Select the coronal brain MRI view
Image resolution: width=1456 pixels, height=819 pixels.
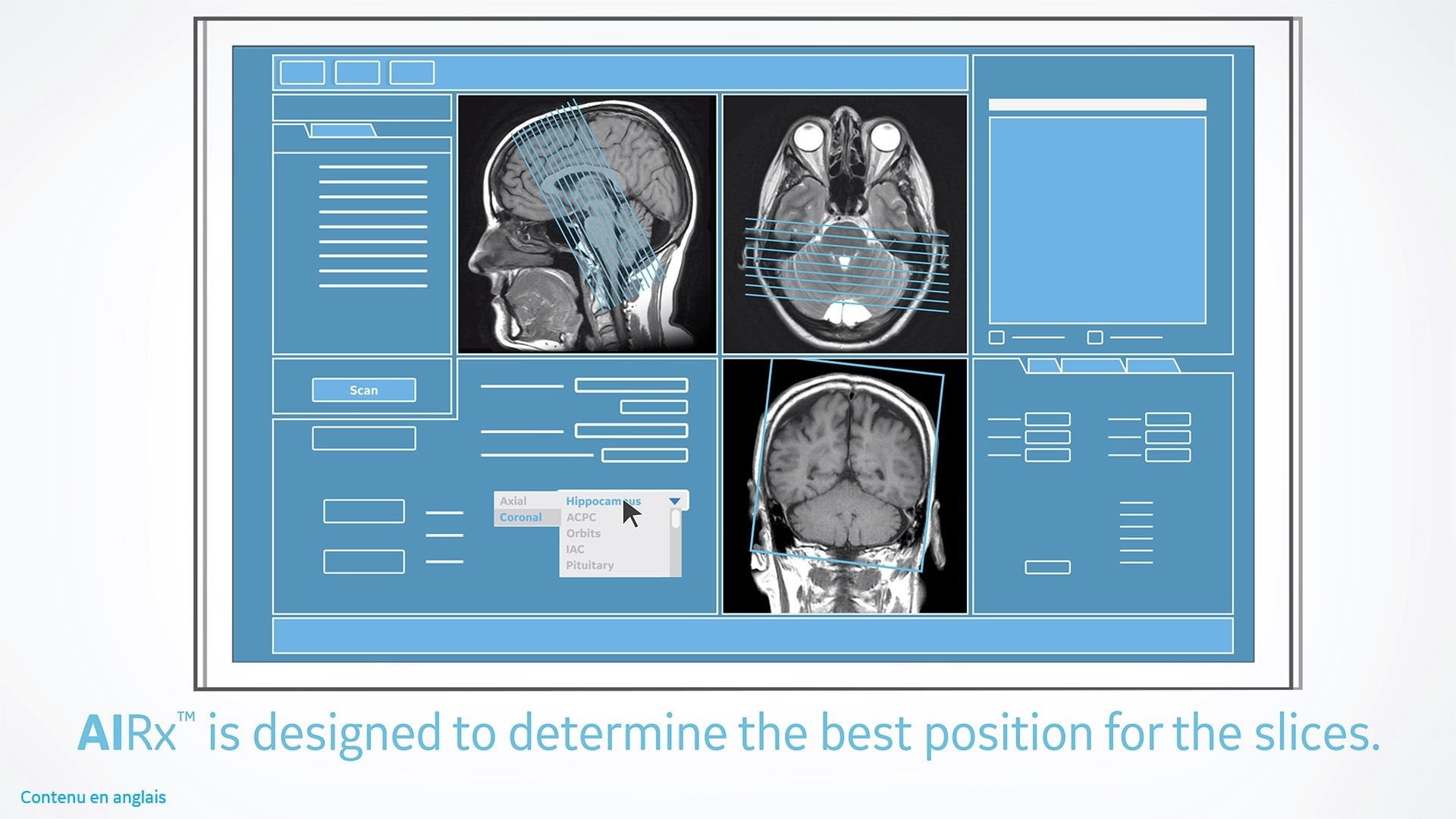point(845,486)
